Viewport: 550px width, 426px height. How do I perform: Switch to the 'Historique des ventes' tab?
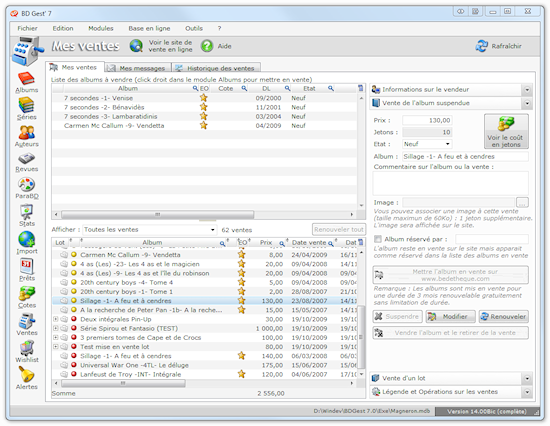coord(216,68)
